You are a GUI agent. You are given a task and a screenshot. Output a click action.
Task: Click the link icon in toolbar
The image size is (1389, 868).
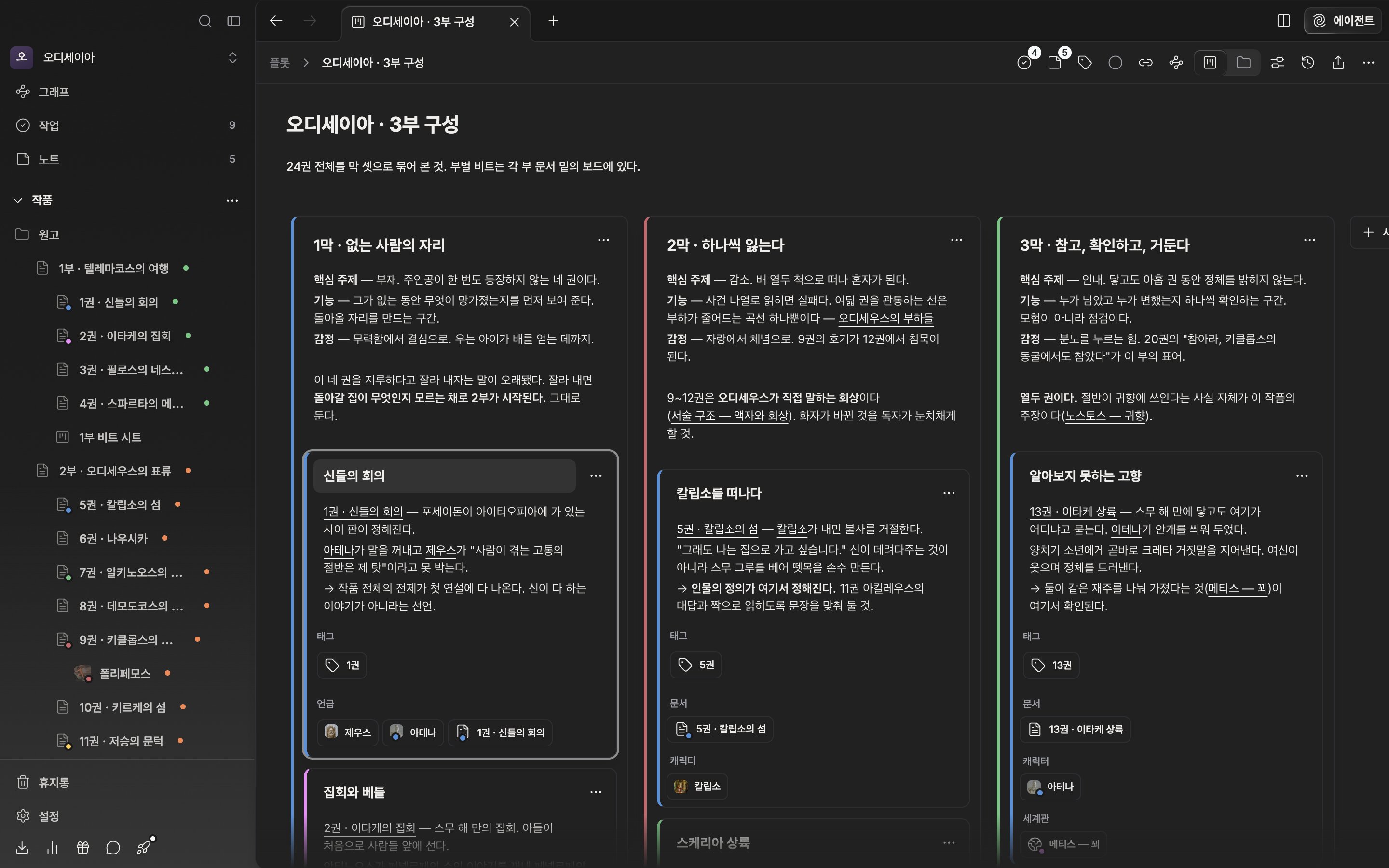pyautogui.click(x=1145, y=63)
